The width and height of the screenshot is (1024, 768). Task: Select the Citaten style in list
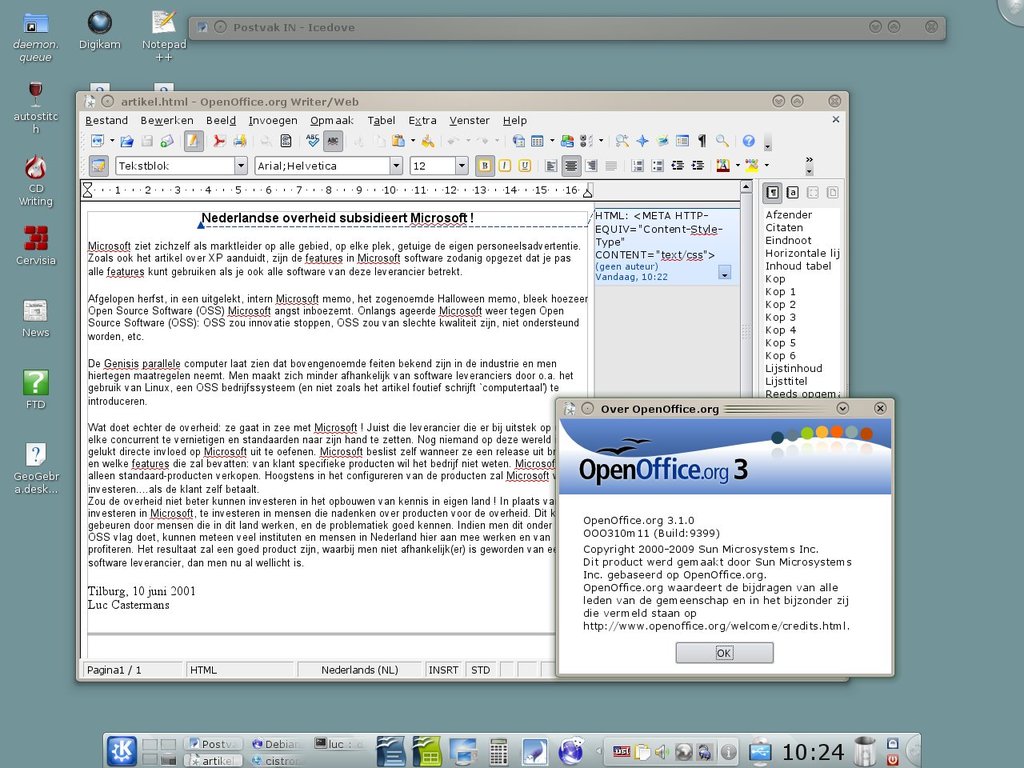[784, 228]
